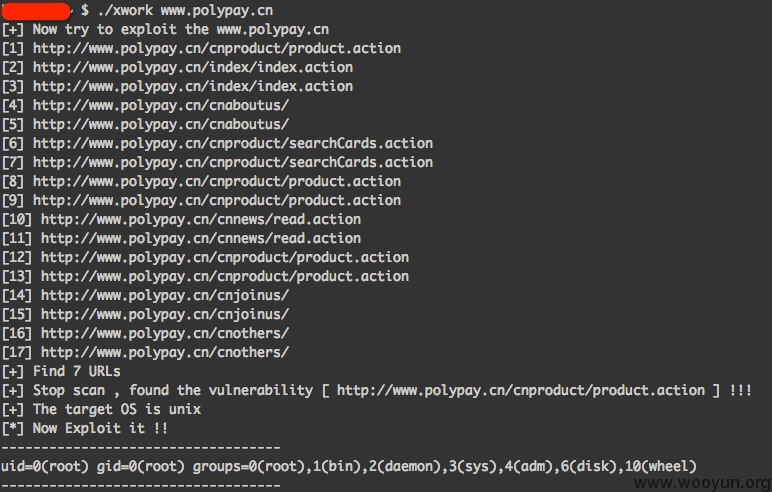Click the www.wooyun.org watermark
This screenshot has width=772, height=492.
703,483
